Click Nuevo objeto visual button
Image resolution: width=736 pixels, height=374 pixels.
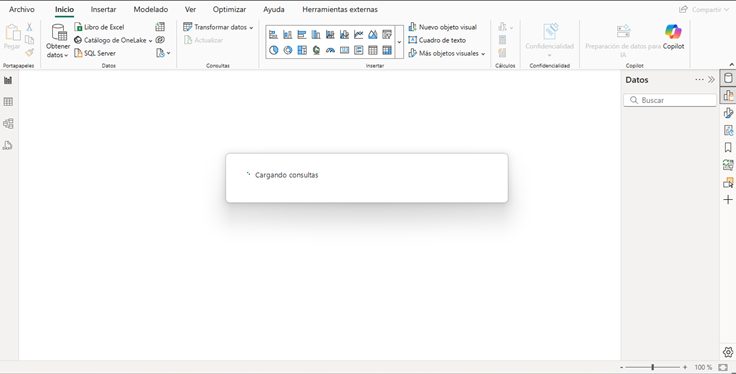442,27
